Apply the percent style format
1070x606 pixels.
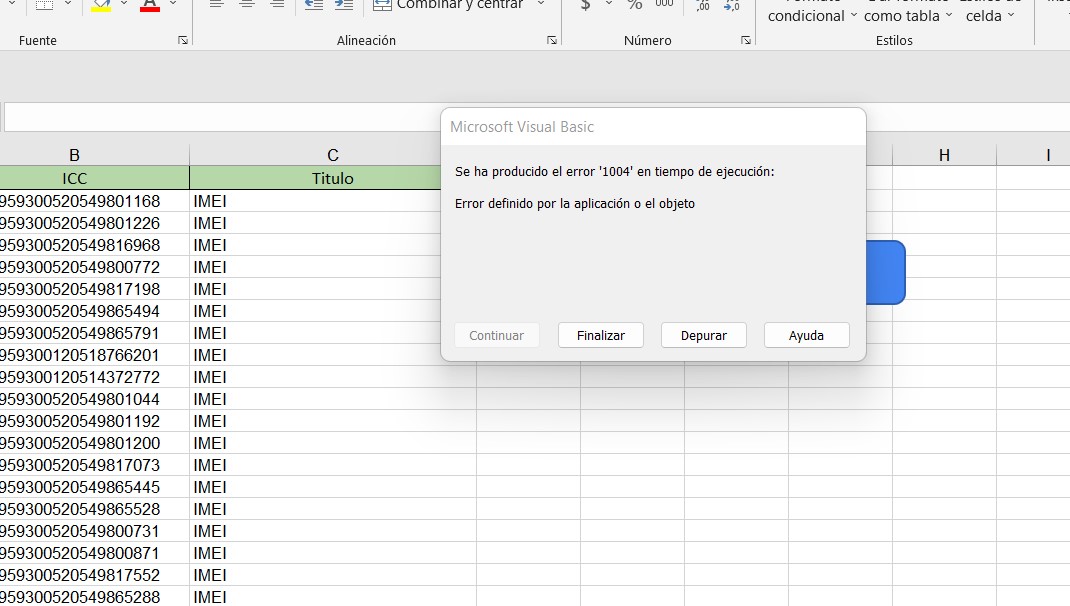coord(635,5)
